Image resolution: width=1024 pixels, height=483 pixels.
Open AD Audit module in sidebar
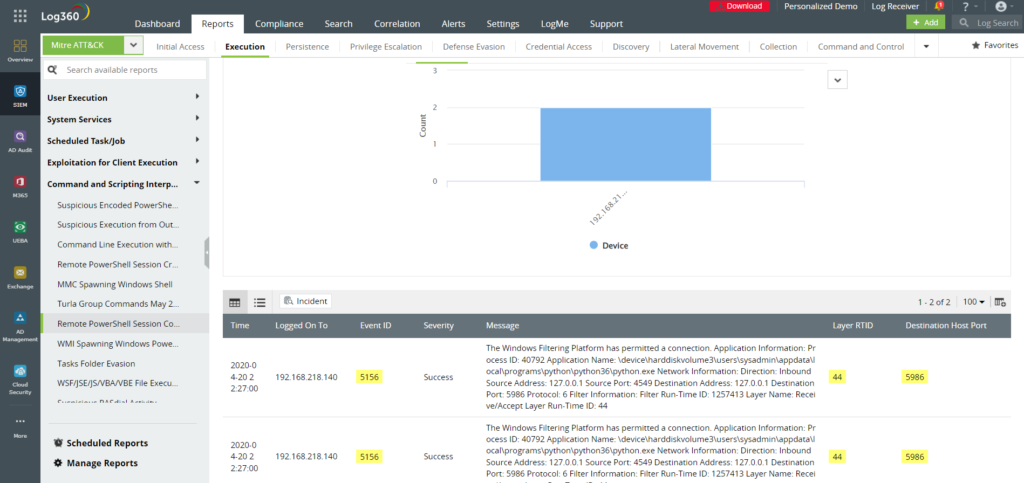click(x=20, y=140)
